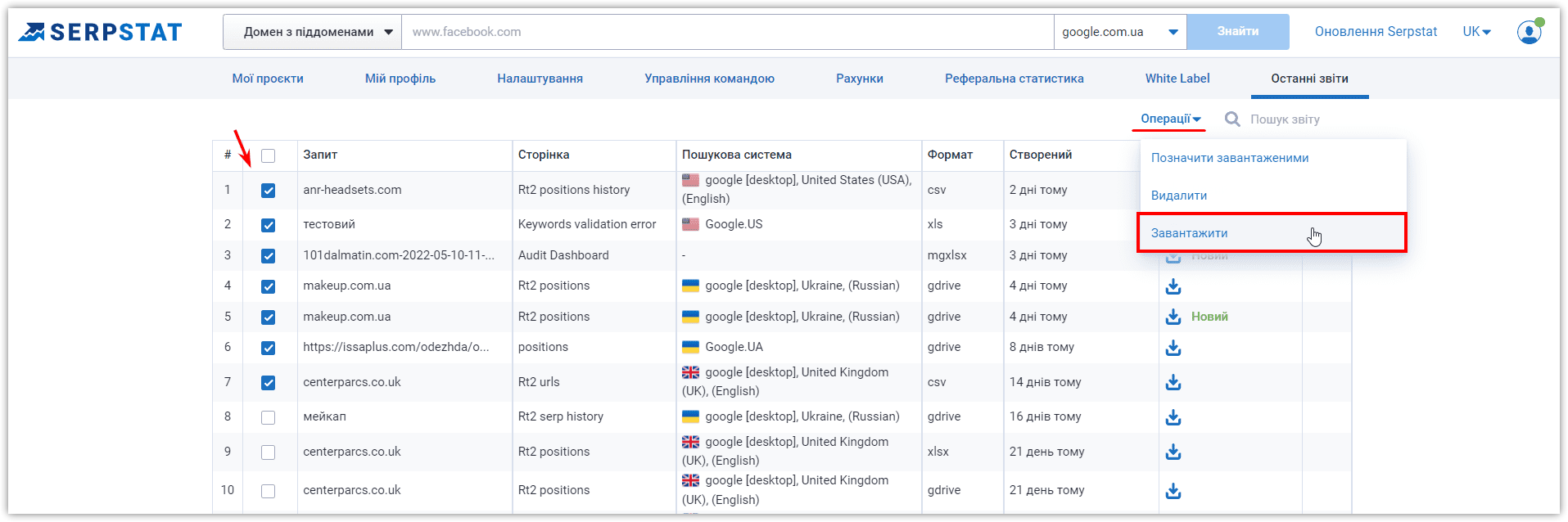Uncheck the тестовий row checkbox
The image size is (1568, 522).
tap(268, 225)
